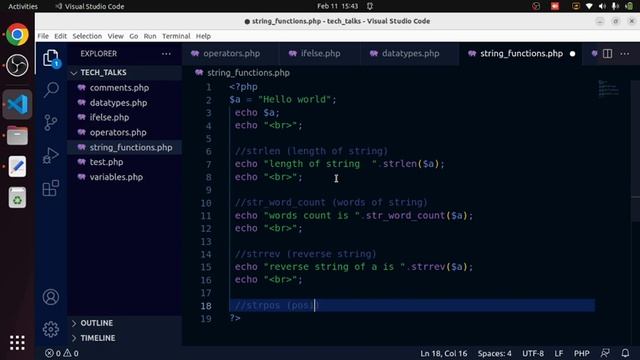Switch to datatypes.php tab
This screenshot has width=640, height=360.
(410, 53)
